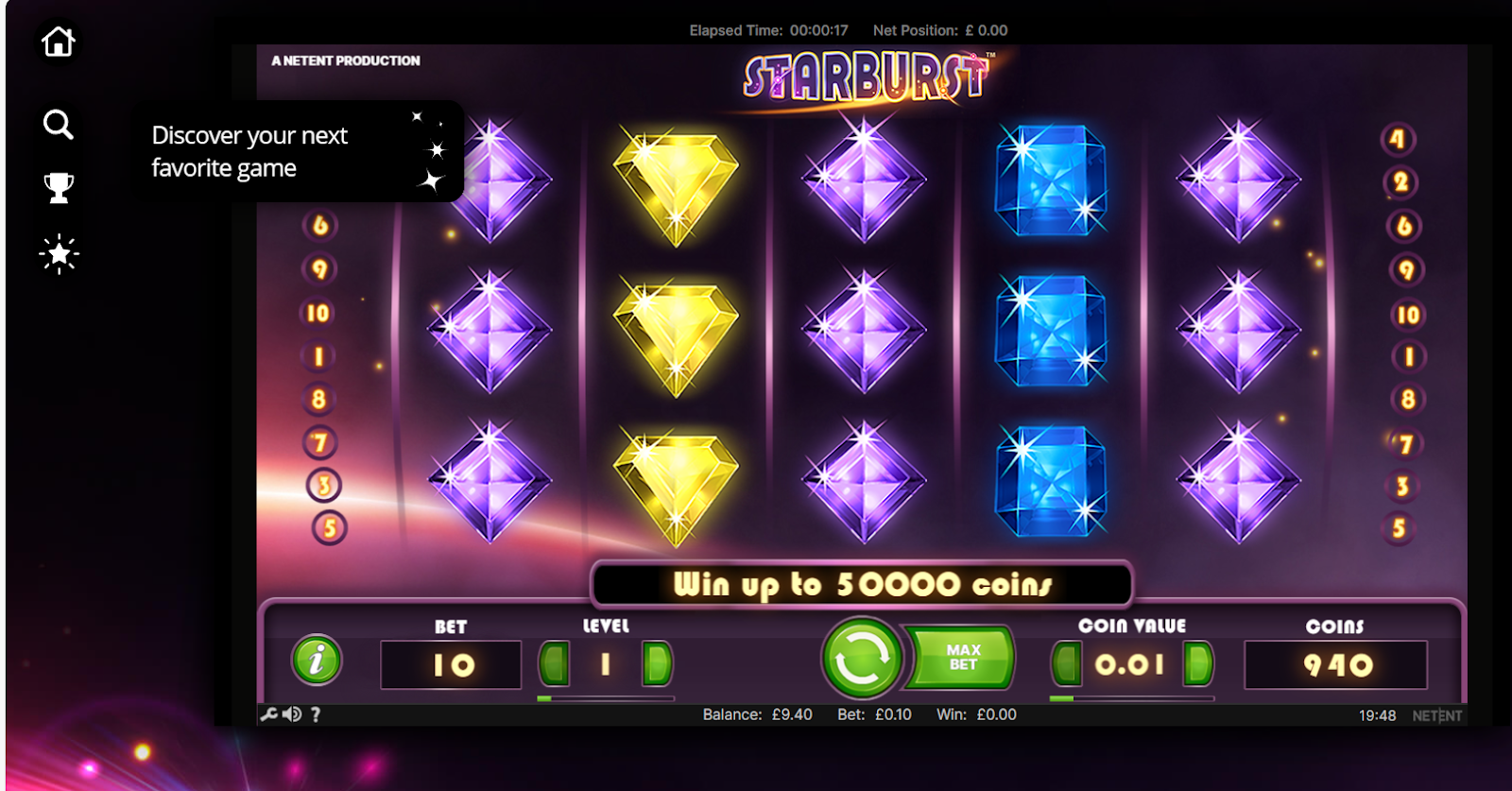Decrease the bet level with left arrow

(555, 663)
